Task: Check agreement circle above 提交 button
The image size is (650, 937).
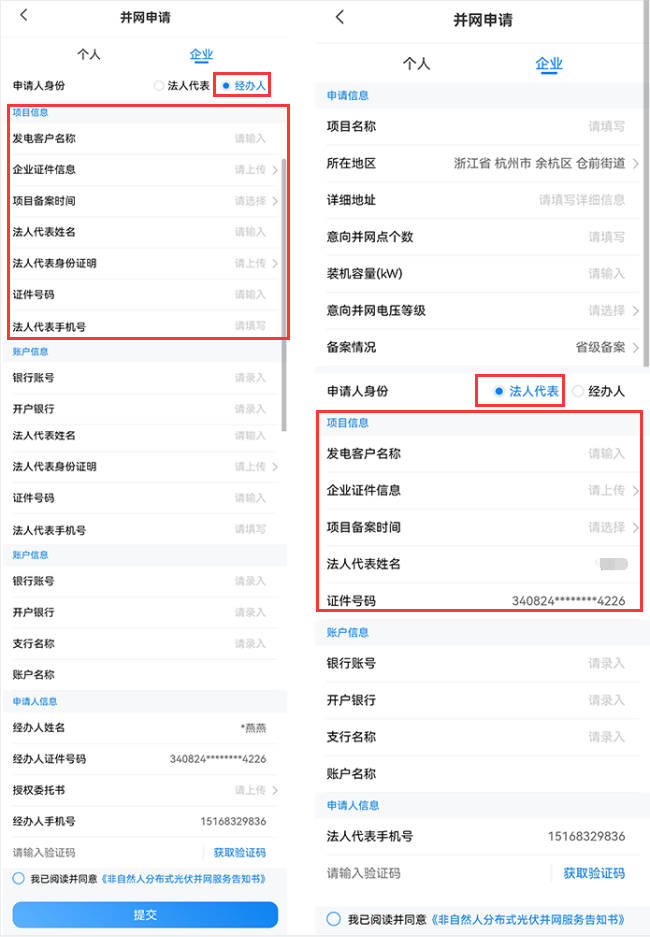Action: point(19,878)
